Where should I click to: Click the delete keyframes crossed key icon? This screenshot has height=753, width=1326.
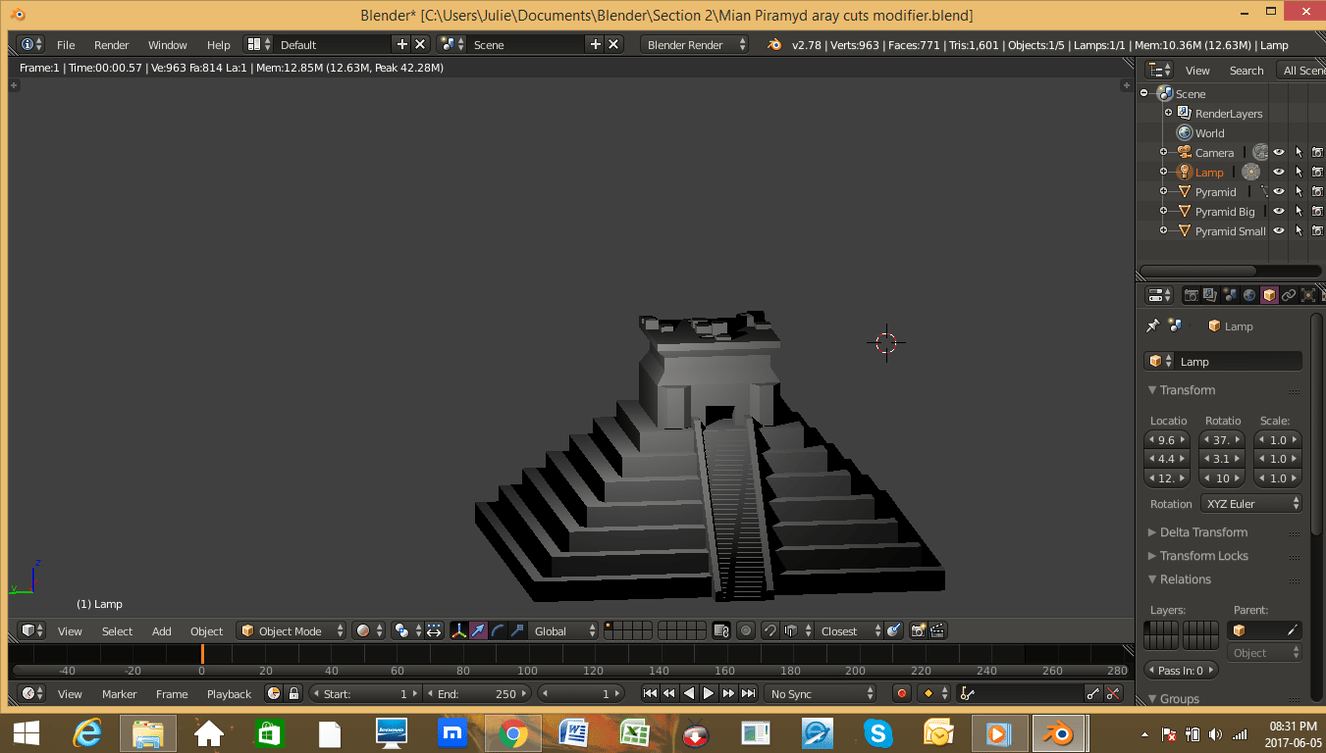click(1113, 694)
